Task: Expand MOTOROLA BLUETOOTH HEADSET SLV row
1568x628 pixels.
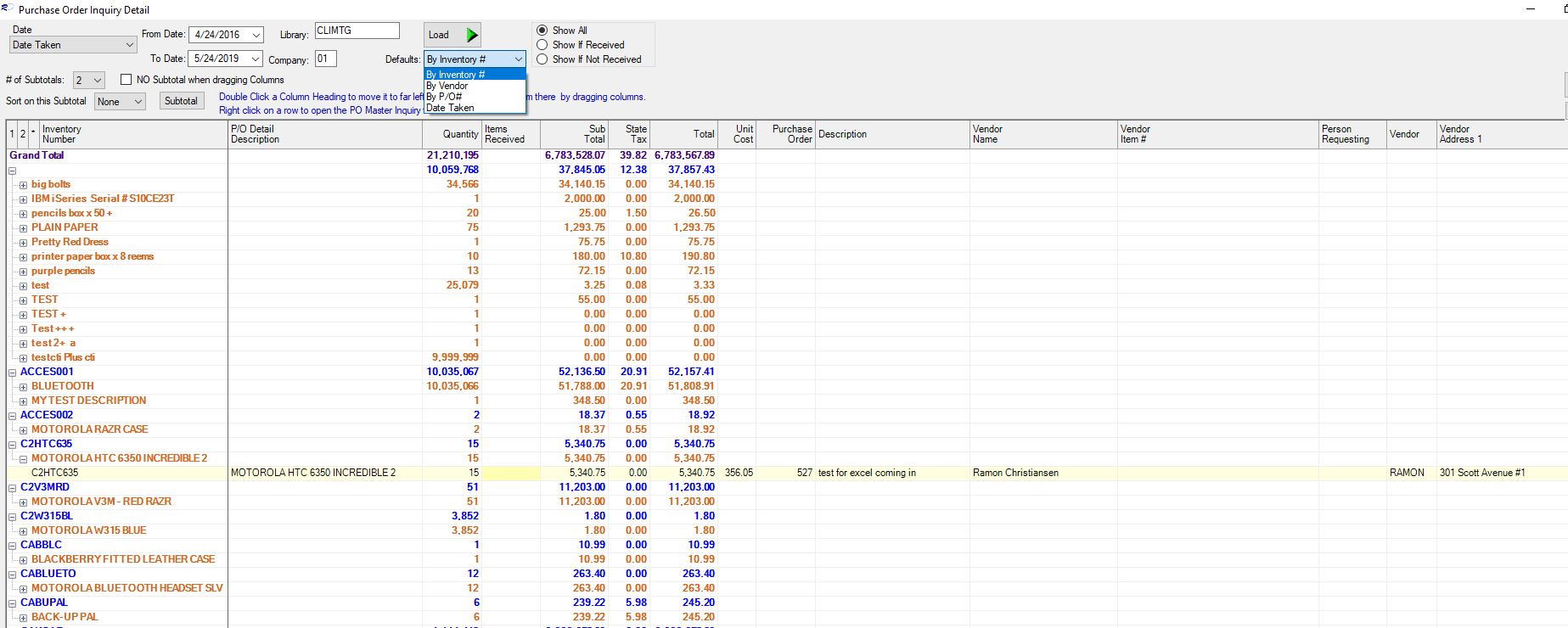Action: click(24, 589)
